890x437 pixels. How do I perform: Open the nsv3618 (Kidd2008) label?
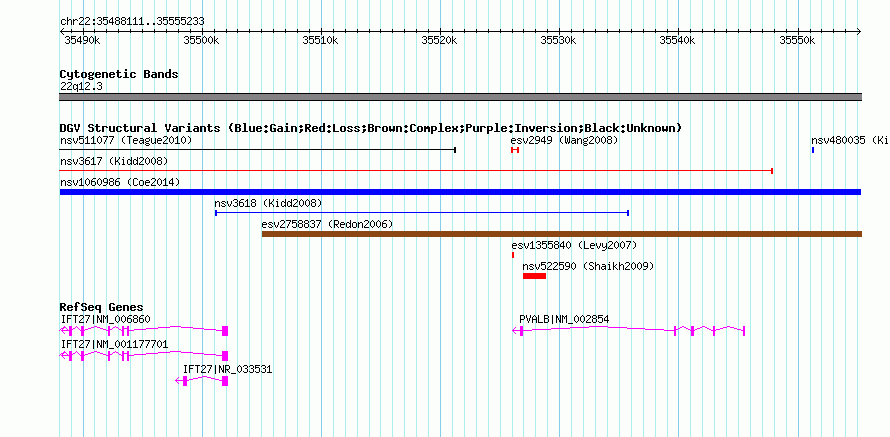click(268, 203)
